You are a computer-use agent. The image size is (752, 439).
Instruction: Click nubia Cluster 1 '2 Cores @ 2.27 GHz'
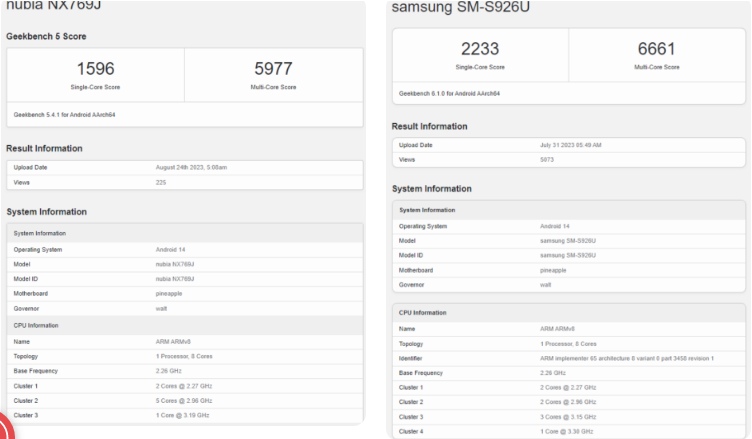(x=184, y=386)
